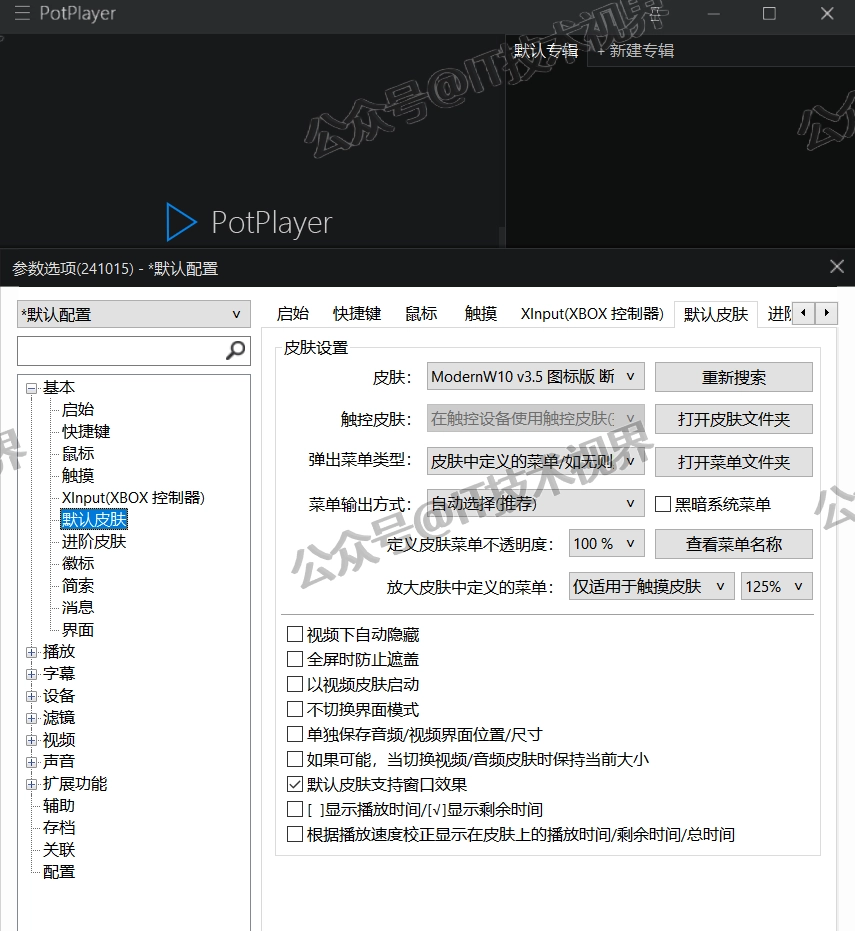Enable 黑暗系统菜单 checkbox

663,504
